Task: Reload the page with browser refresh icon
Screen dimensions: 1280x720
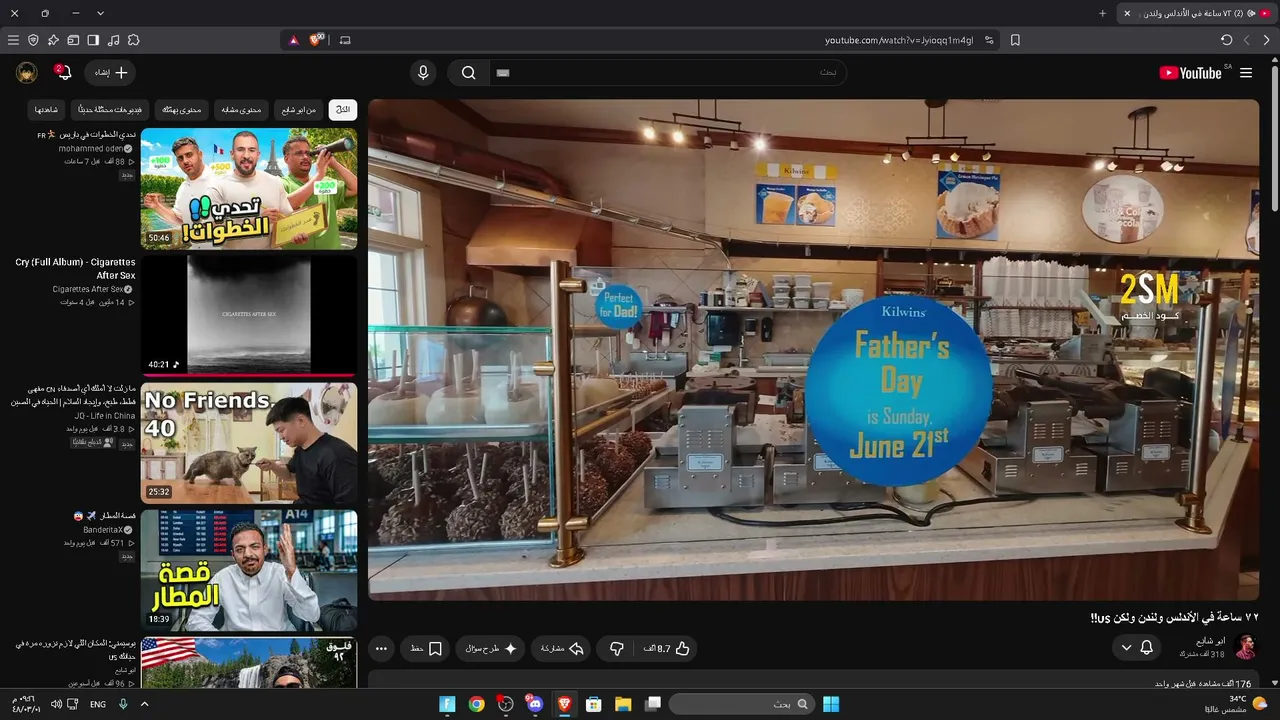Action: (1227, 40)
